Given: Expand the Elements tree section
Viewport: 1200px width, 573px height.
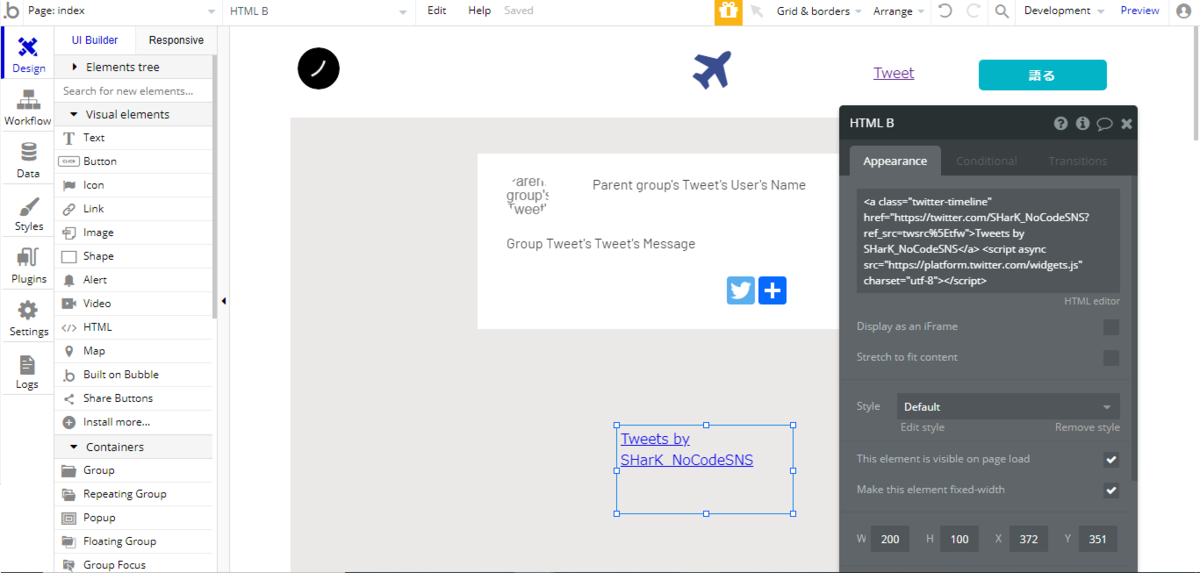Looking at the screenshot, I should [134, 67].
